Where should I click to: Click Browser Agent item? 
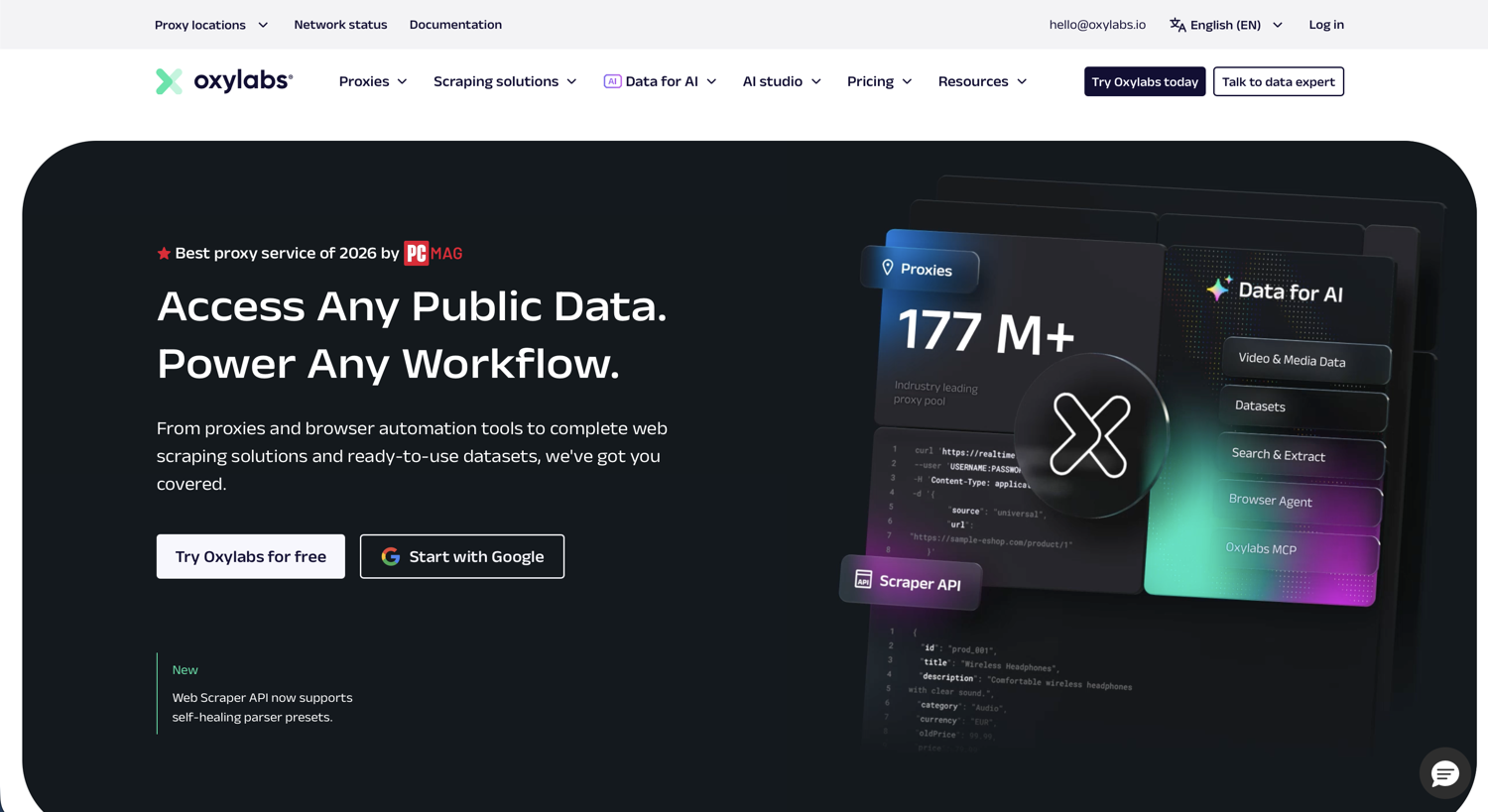(1299, 502)
